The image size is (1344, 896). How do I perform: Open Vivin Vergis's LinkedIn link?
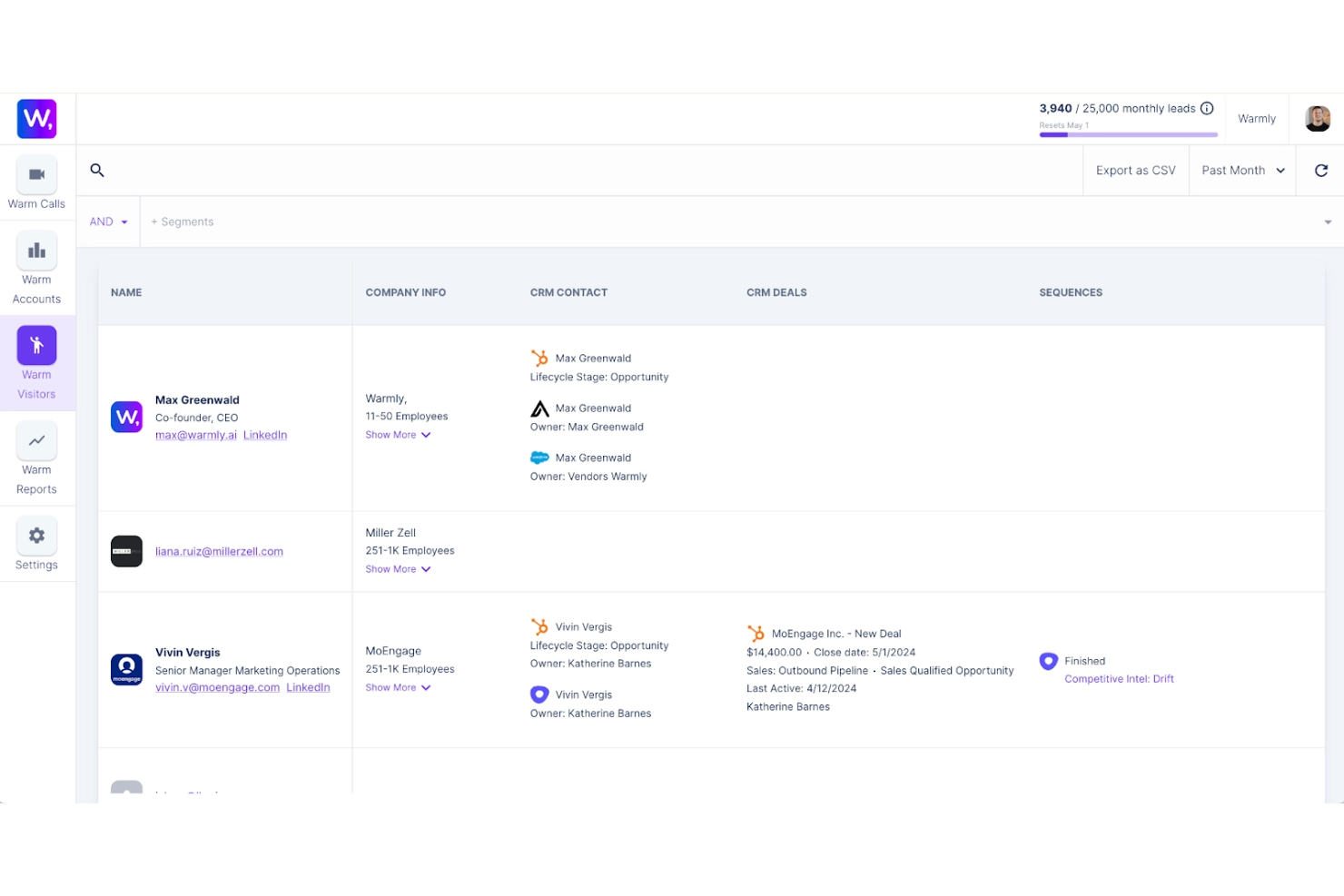(308, 687)
